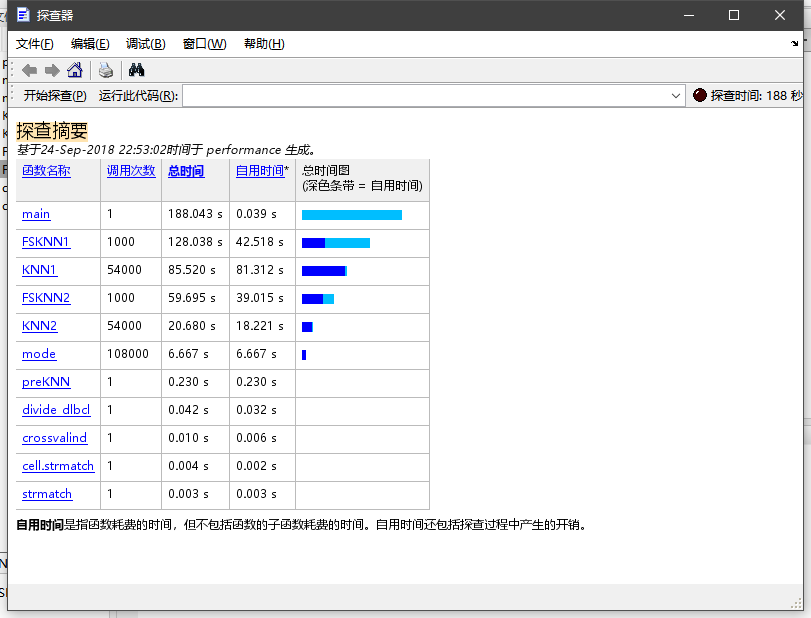The width and height of the screenshot is (811, 618).
Task: Click the 开始探查(P) button
Action: [55, 96]
